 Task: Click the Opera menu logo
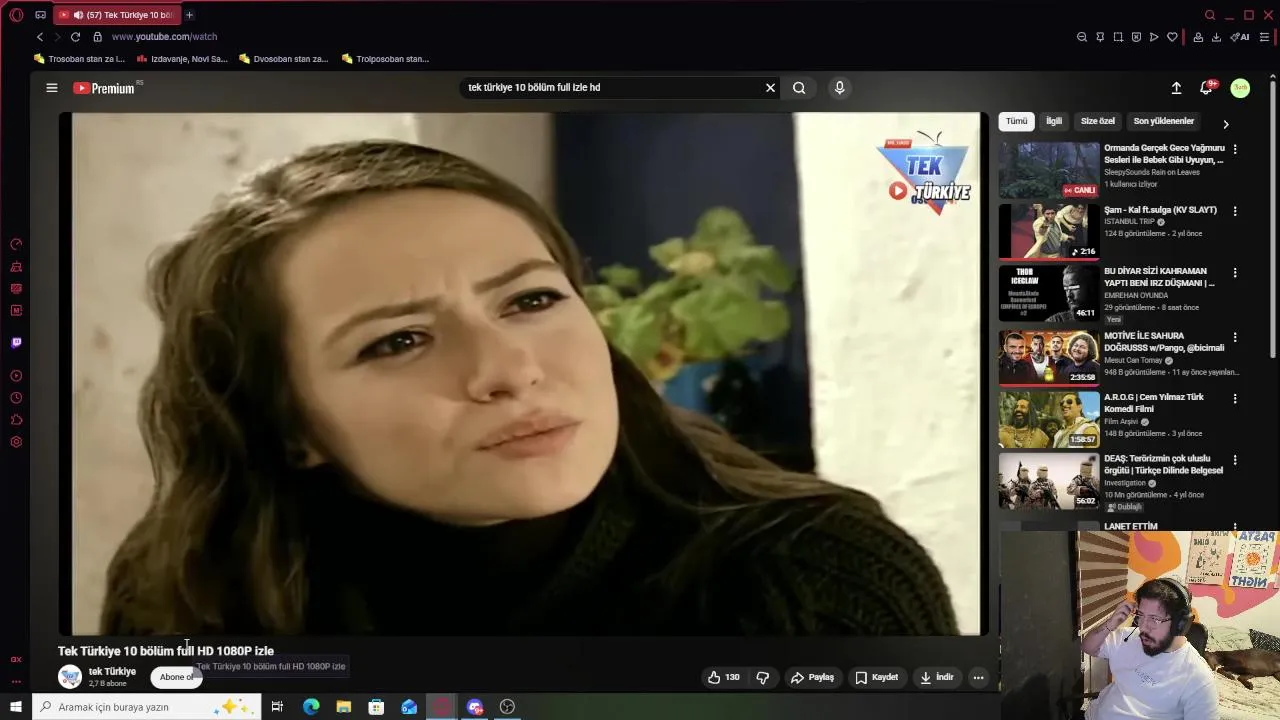pyautogui.click(x=15, y=15)
